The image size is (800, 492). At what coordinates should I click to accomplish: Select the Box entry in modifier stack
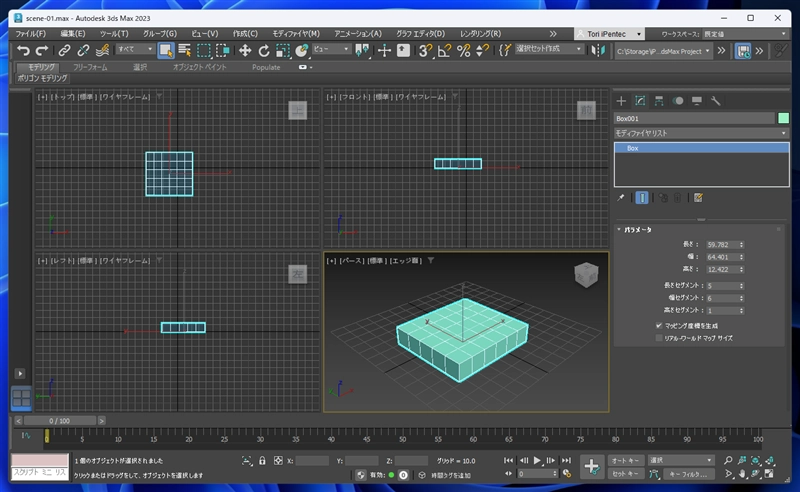pyautogui.click(x=701, y=148)
